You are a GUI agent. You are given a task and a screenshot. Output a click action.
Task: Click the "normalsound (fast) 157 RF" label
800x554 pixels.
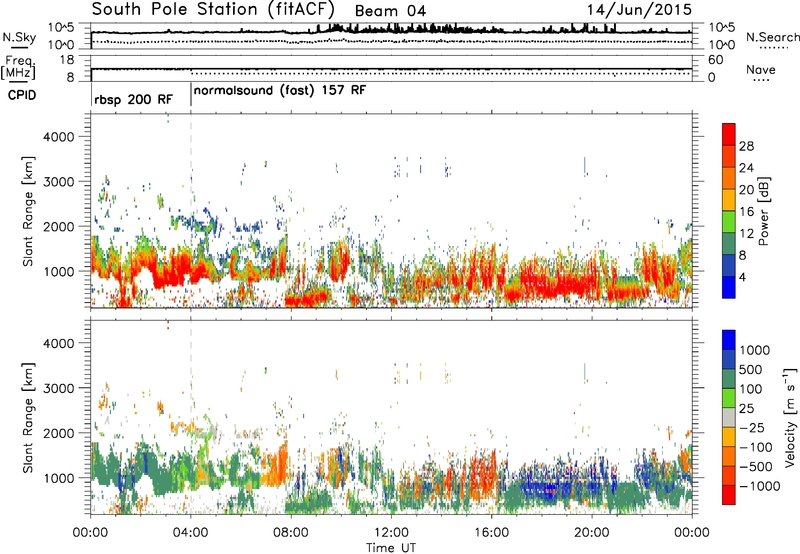pos(280,91)
